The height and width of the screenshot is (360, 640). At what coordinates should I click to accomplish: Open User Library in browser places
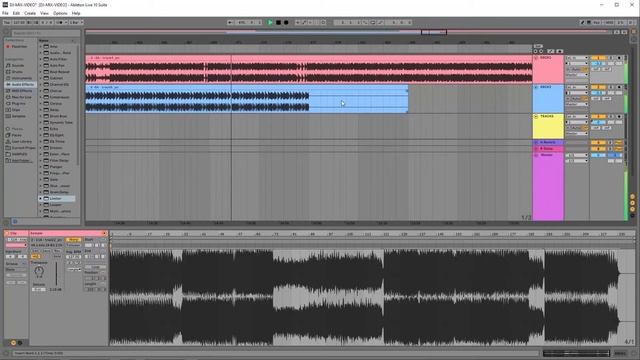pyautogui.click(x=20, y=141)
